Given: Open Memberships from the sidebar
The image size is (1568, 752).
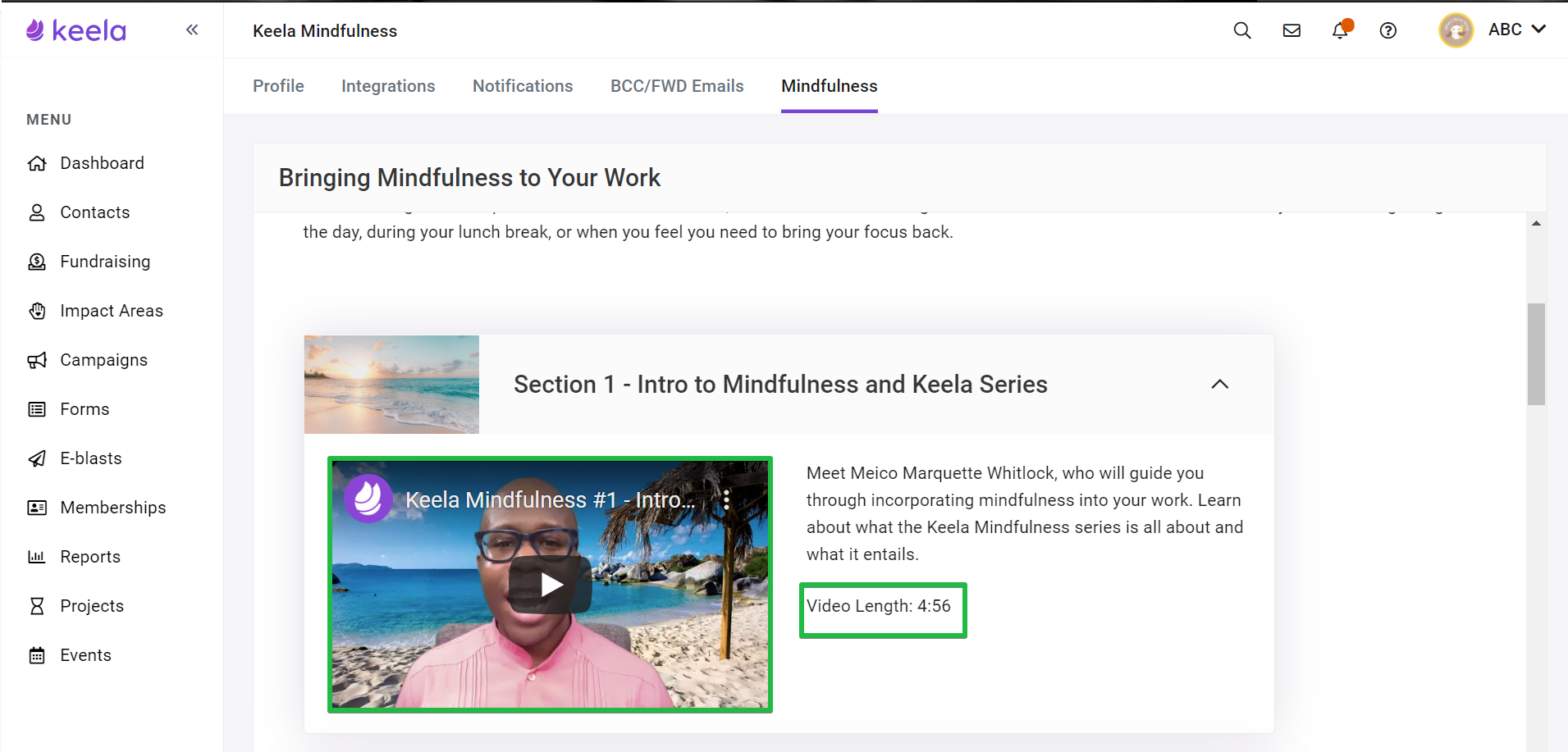Looking at the screenshot, I should (113, 508).
